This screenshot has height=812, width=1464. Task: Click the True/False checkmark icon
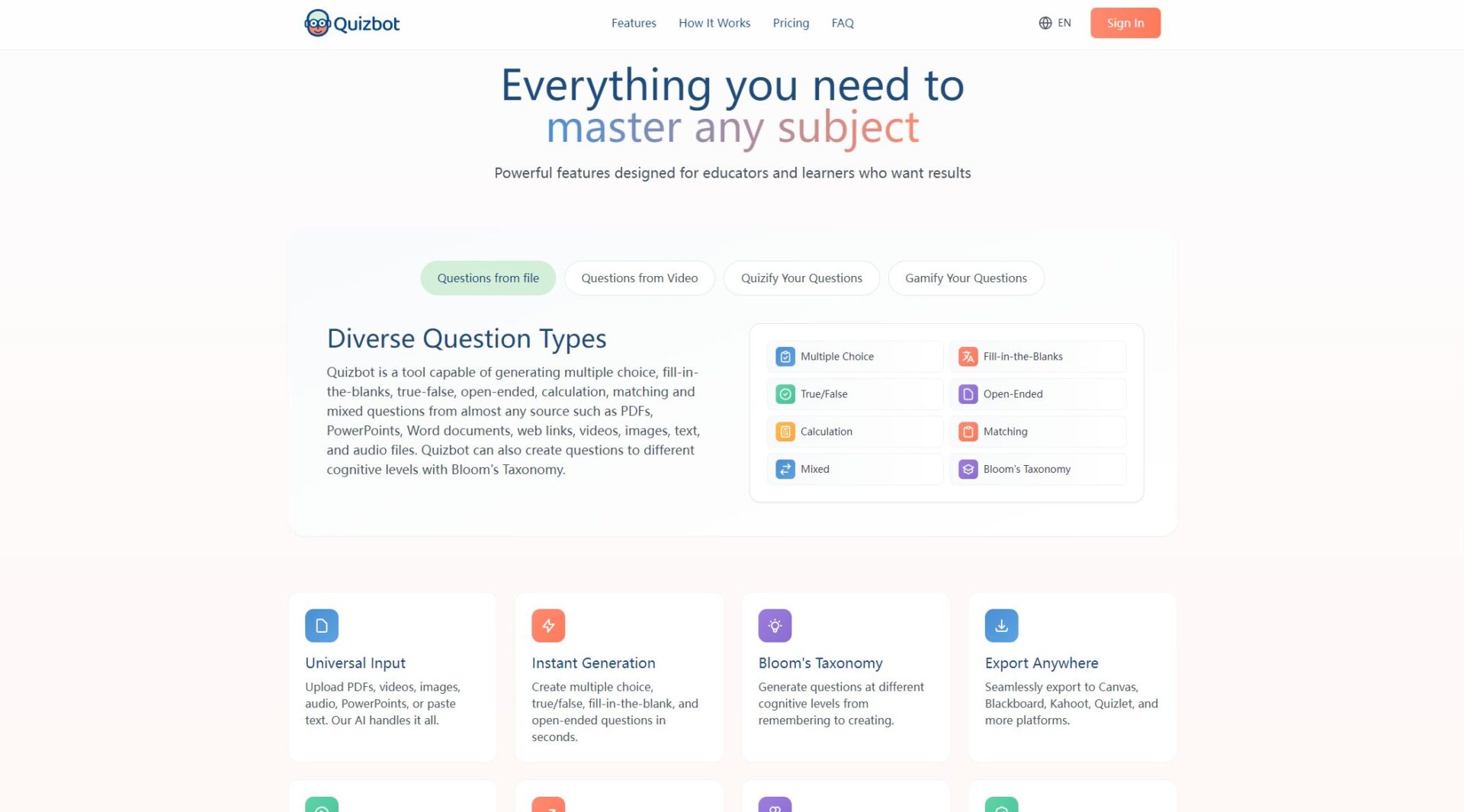click(785, 394)
